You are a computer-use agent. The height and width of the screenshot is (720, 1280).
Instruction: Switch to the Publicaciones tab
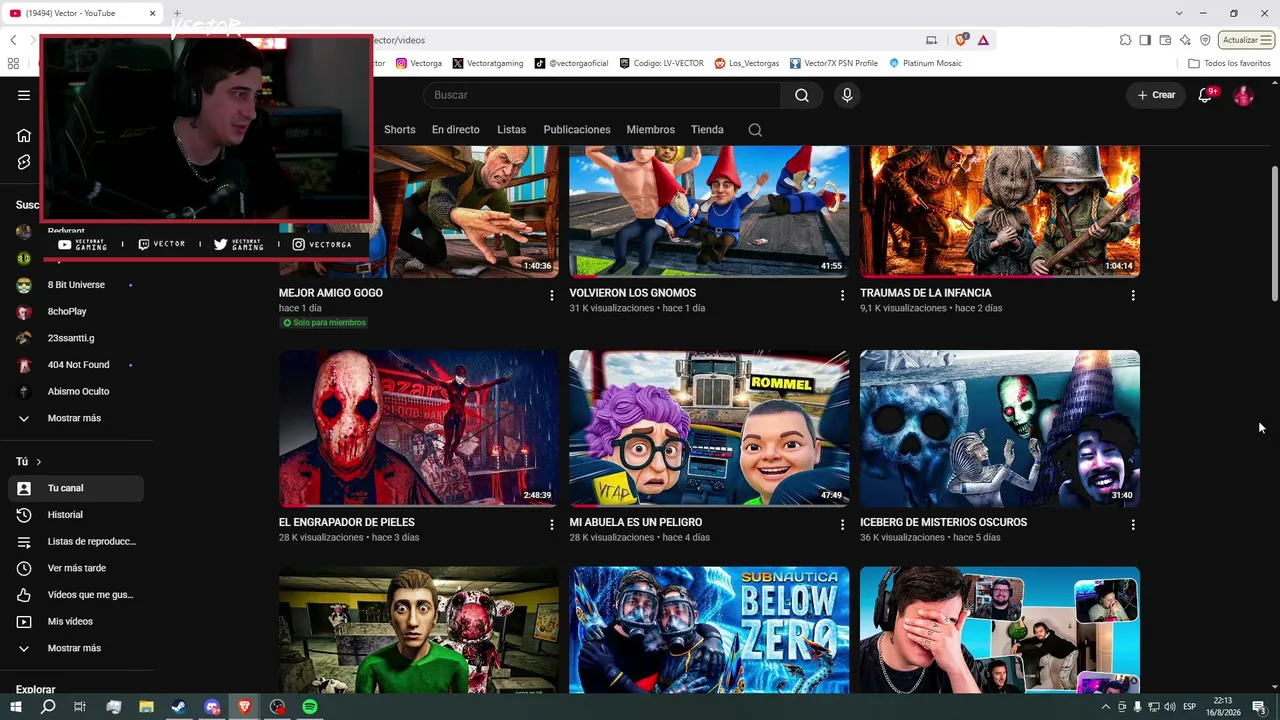[x=577, y=130]
